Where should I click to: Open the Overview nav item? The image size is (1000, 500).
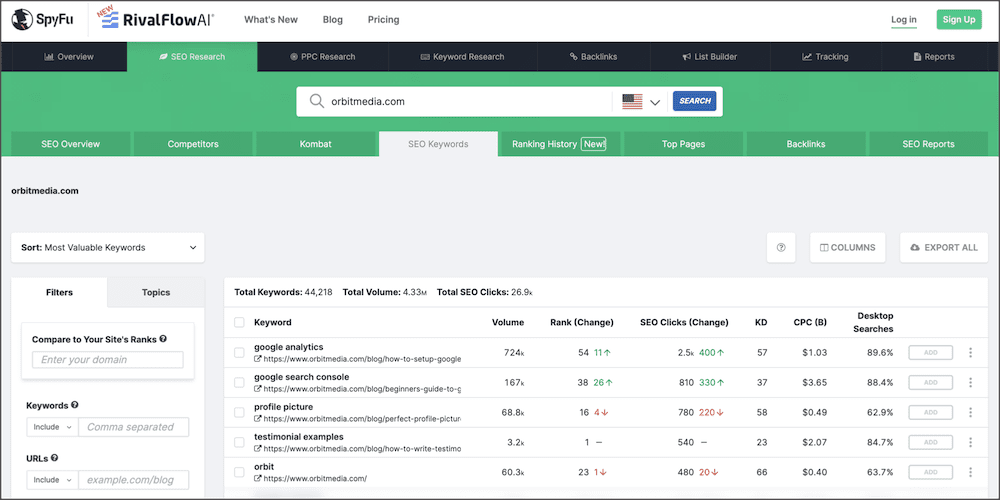tap(69, 57)
